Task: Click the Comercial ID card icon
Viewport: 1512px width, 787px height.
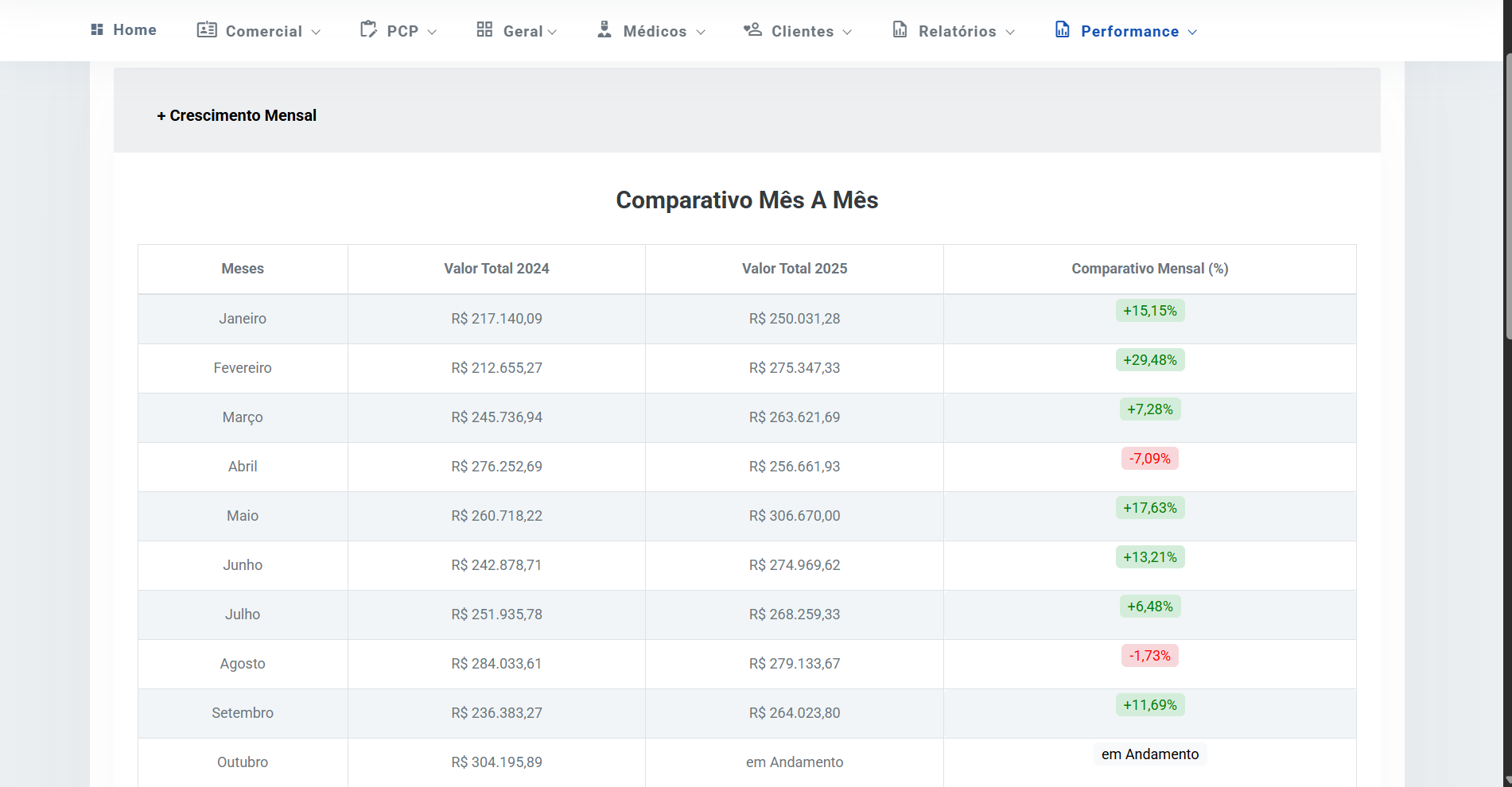Action: tap(207, 29)
